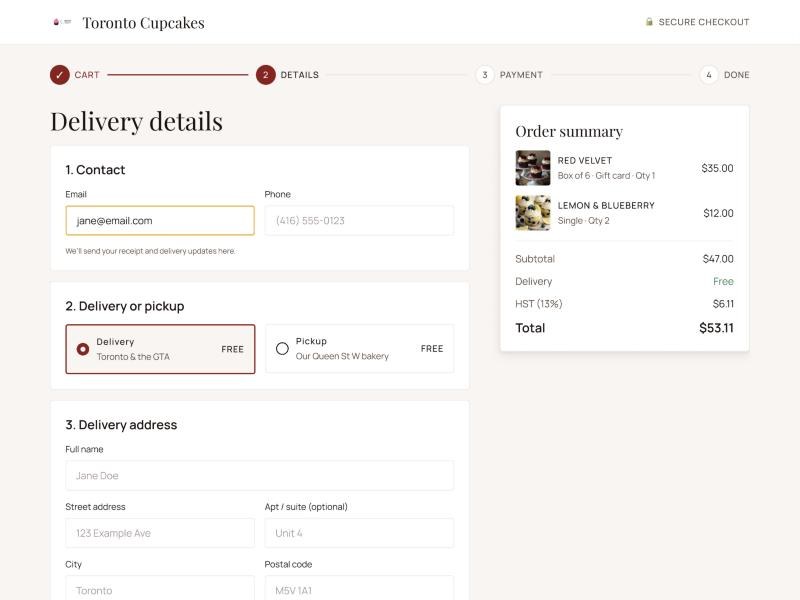Go back to the Cart step checkmark
Image resolution: width=800 pixels, height=600 pixels.
pos(60,75)
